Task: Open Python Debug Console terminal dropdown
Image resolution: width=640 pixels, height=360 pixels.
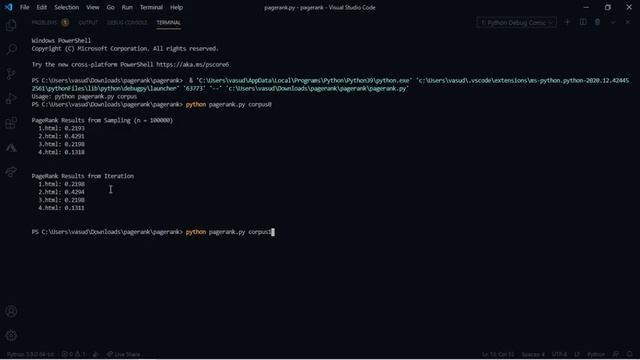Action: click(x=516, y=22)
